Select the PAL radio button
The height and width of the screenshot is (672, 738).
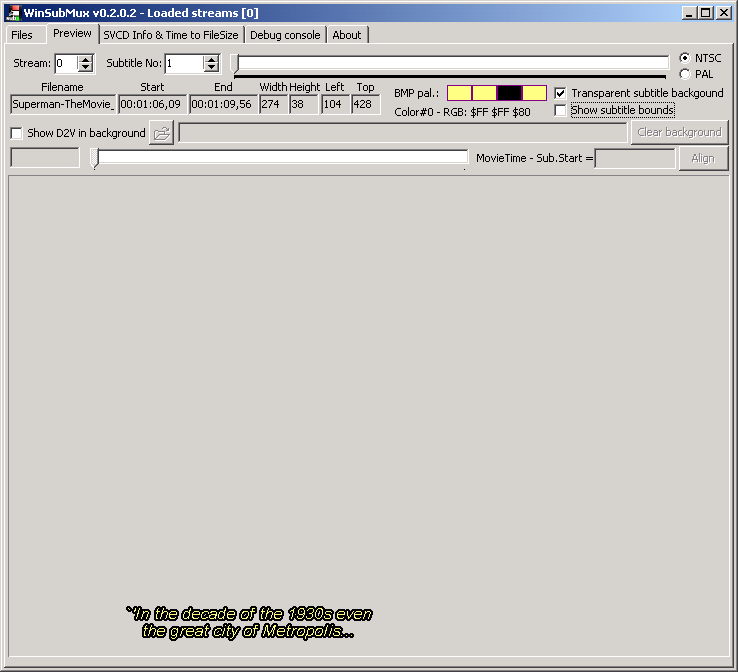tap(685, 74)
